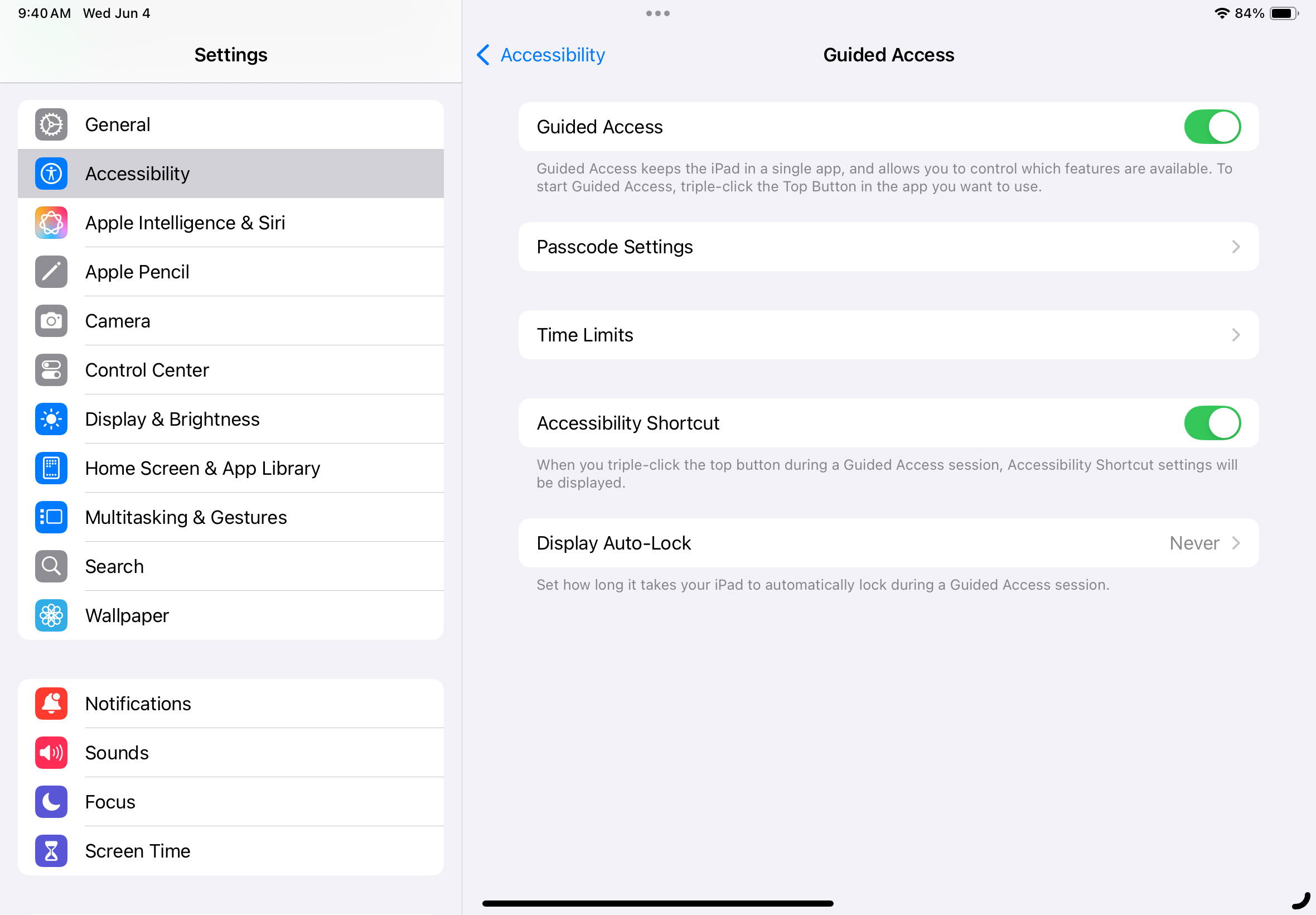Open Focus settings label
The image size is (1316, 915).
pyautogui.click(x=110, y=802)
